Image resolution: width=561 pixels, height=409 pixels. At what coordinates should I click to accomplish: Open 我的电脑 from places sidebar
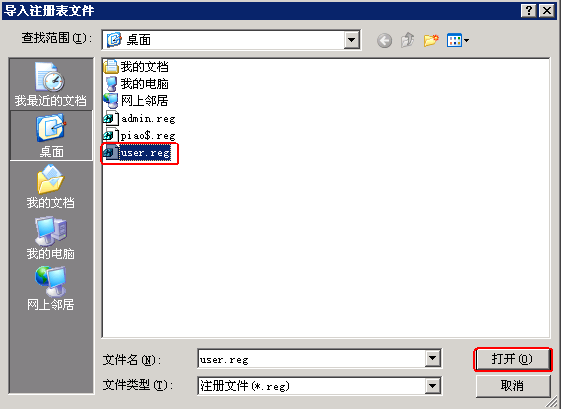[50, 238]
